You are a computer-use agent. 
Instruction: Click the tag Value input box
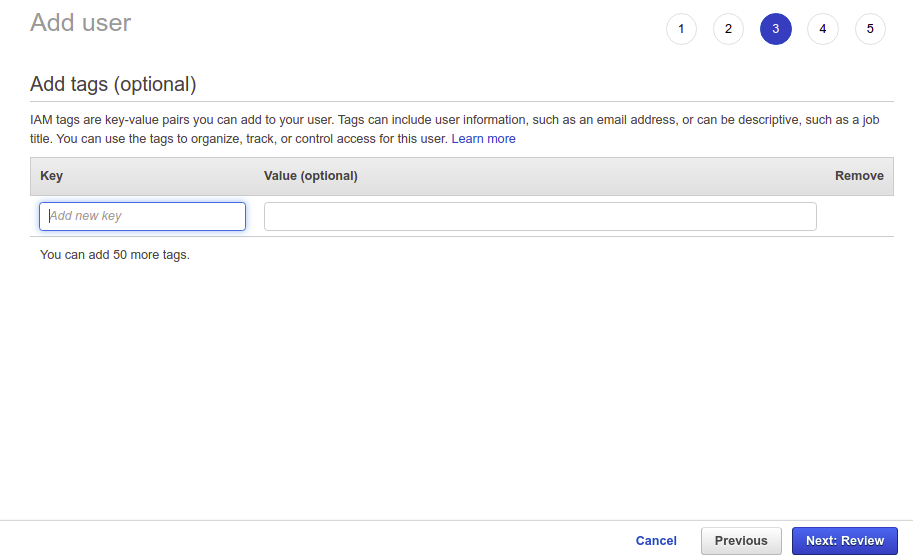click(540, 216)
